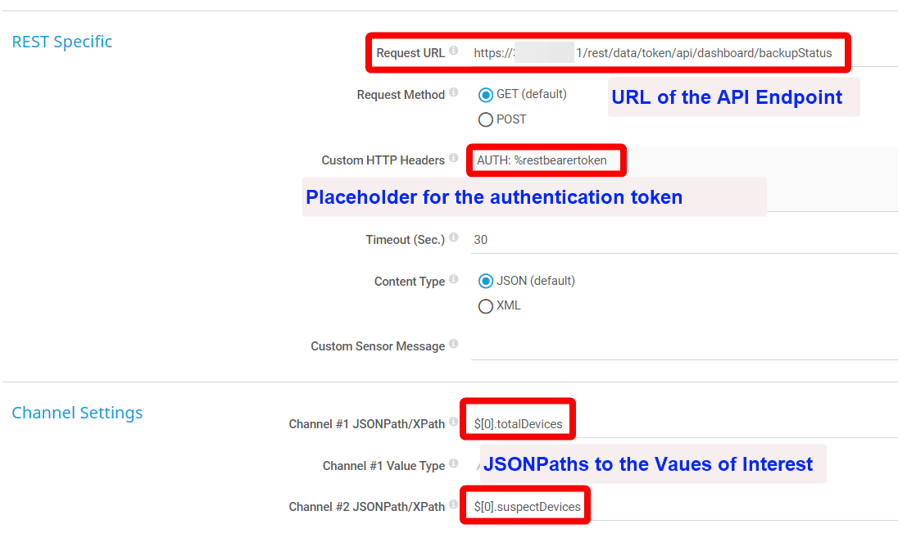Image resolution: width=904 pixels, height=533 pixels.
Task: Click the help icon beside Request Method
Action: [x=454, y=93]
